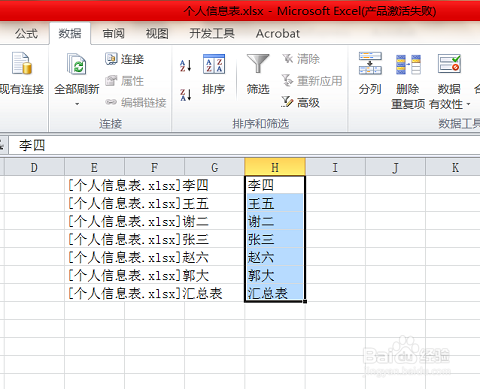Image resolution: width=480 pixels, height=389 pixels.
Task: Click the Refresh All icon (全部刷新)
Action: coord(77,64)
